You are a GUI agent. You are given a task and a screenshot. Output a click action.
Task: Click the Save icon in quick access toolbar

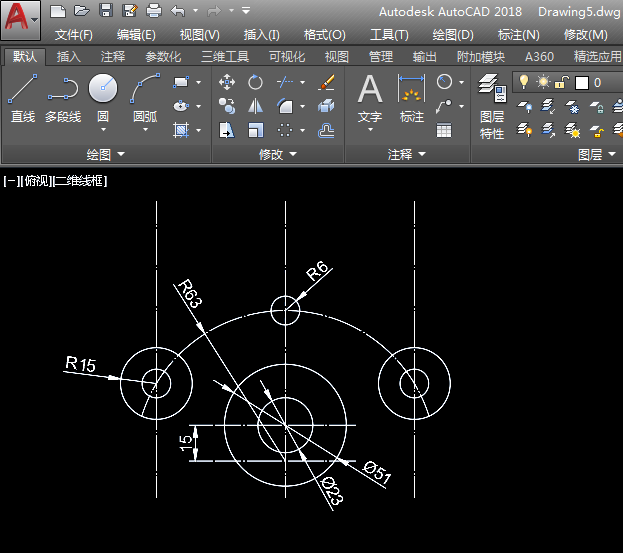106,11
